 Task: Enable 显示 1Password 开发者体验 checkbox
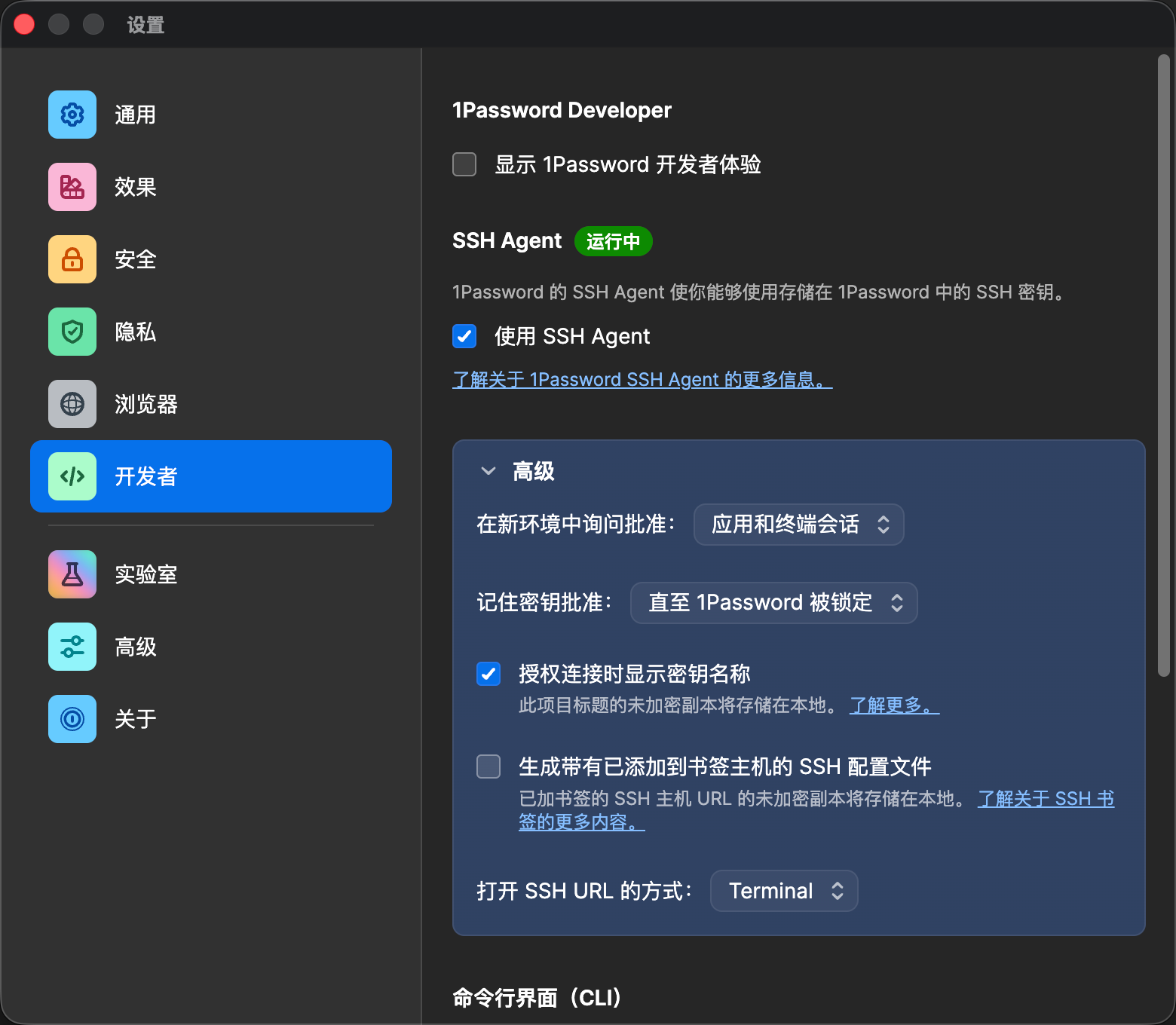click(464, 164)
